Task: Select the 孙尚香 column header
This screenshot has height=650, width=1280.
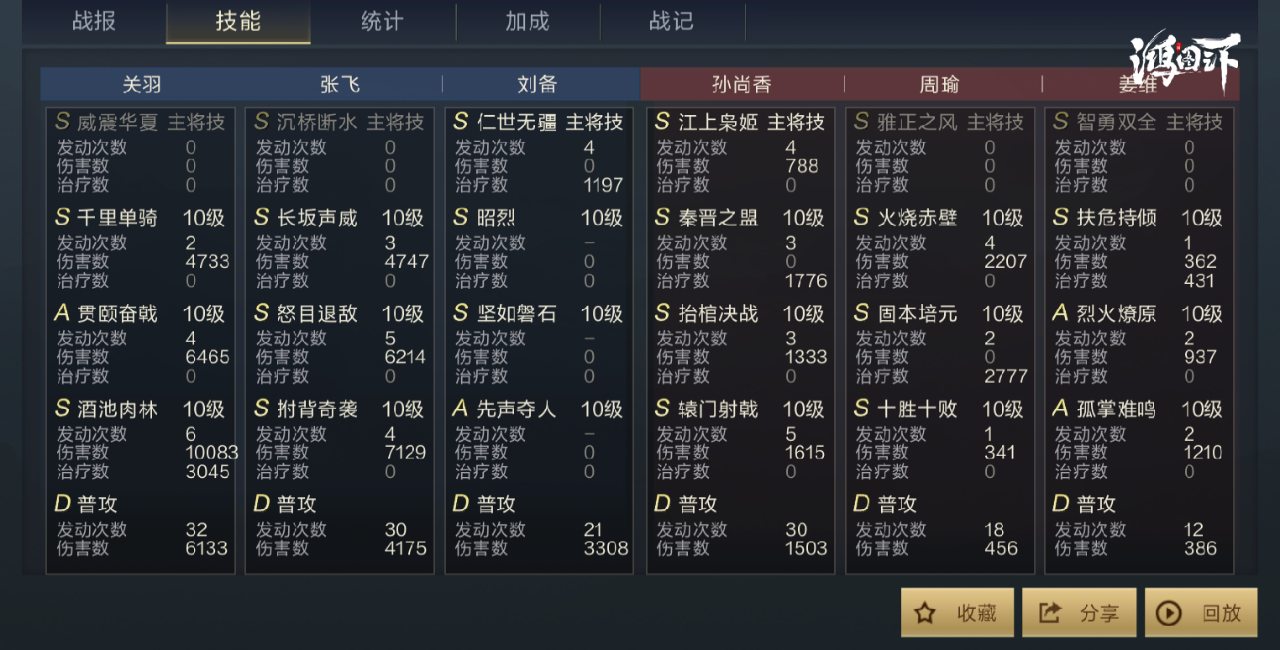Action: (x=741, y=84)
